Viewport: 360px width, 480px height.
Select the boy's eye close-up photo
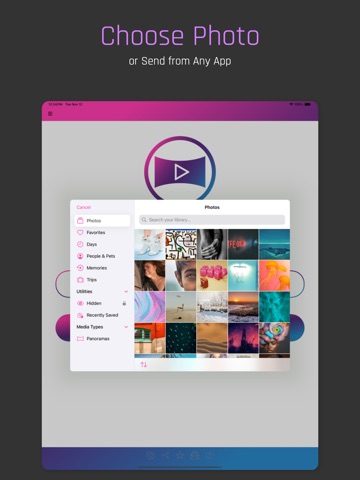point(181,276)
